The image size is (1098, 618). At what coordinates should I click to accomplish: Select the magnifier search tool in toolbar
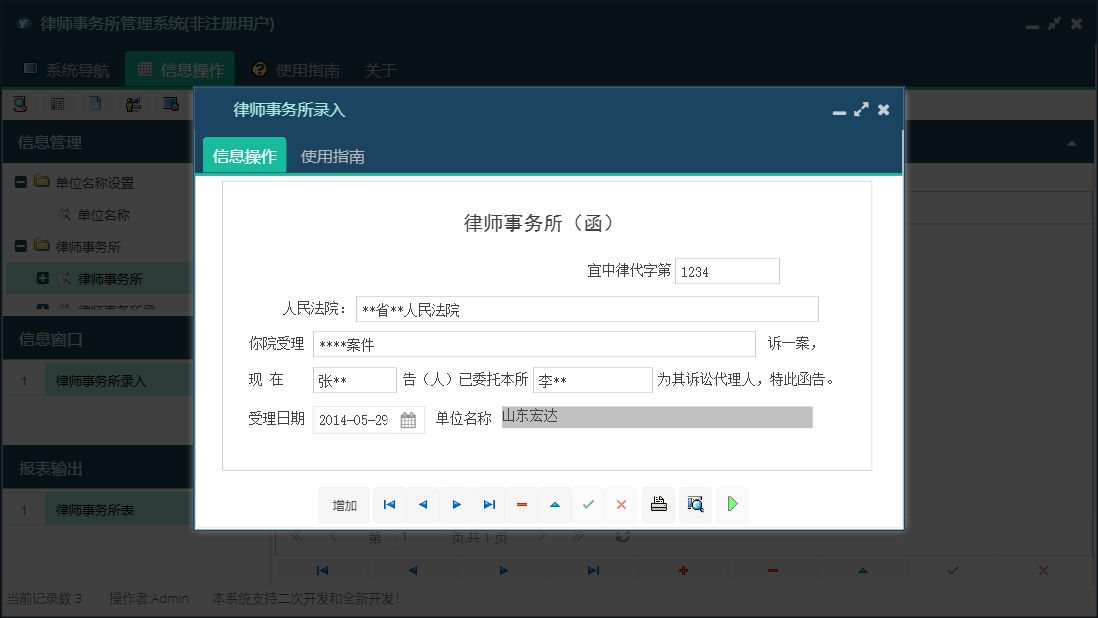tap(20, 104)
